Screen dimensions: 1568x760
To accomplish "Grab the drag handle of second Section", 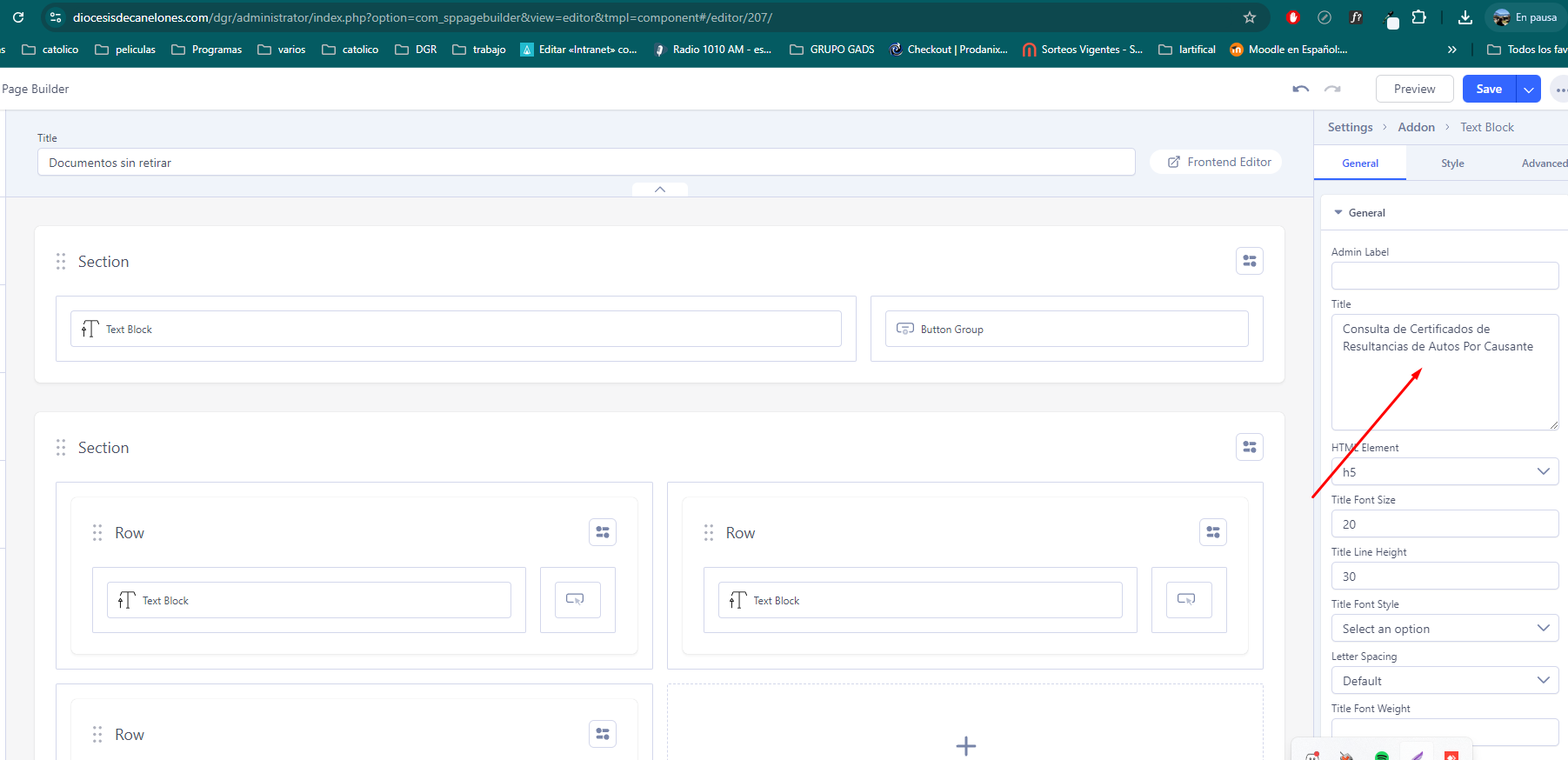I will 61,448.
